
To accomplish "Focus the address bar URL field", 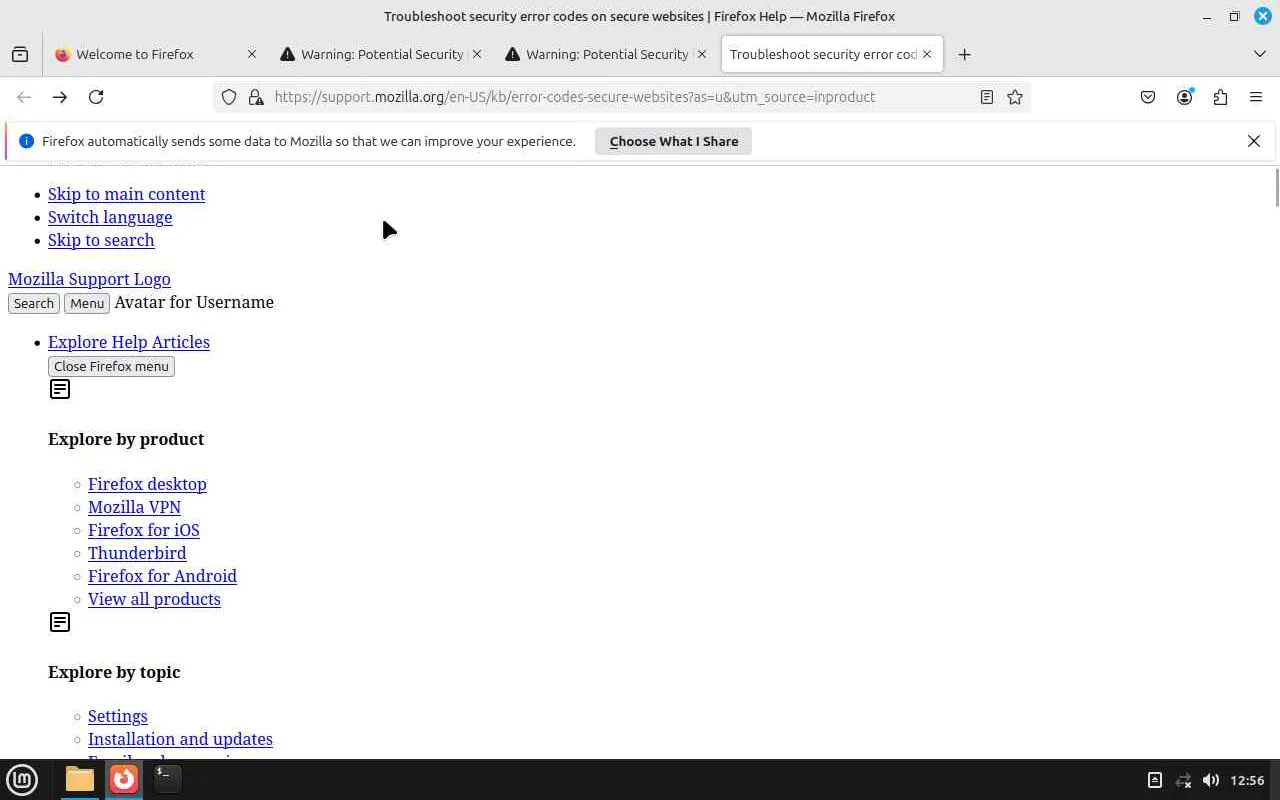I will (620, 97).
